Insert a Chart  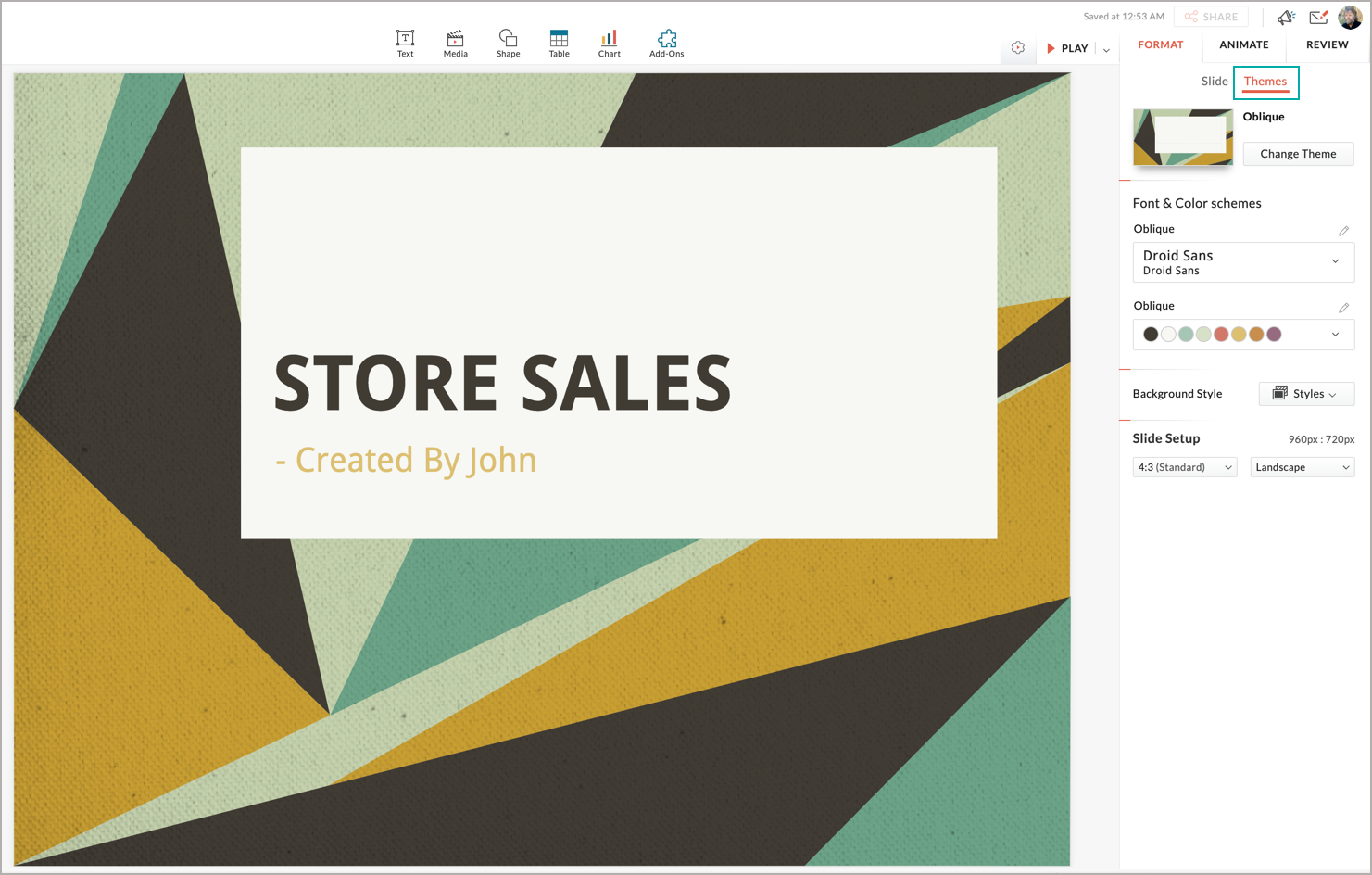609,44
